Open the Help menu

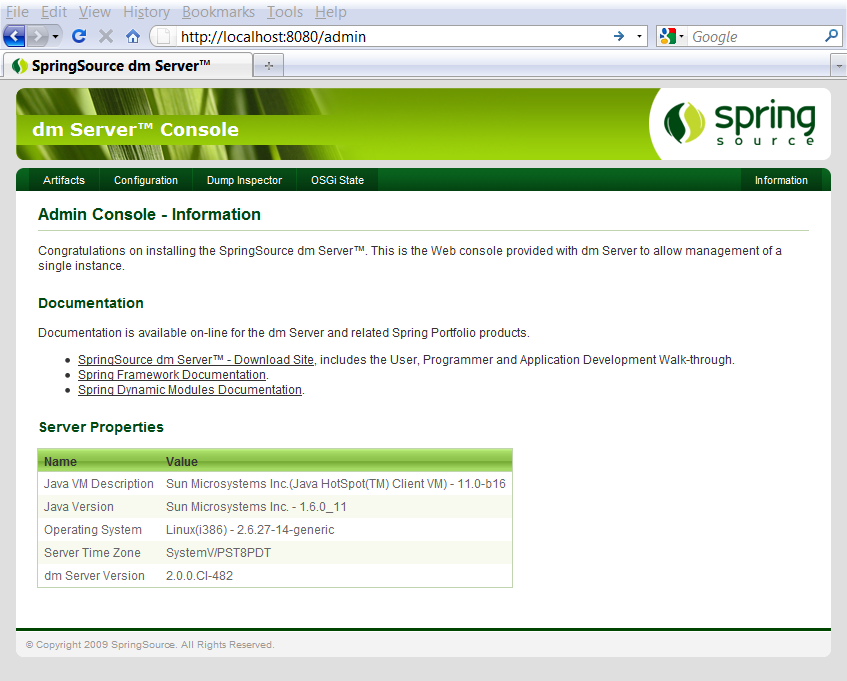[331, 12]
